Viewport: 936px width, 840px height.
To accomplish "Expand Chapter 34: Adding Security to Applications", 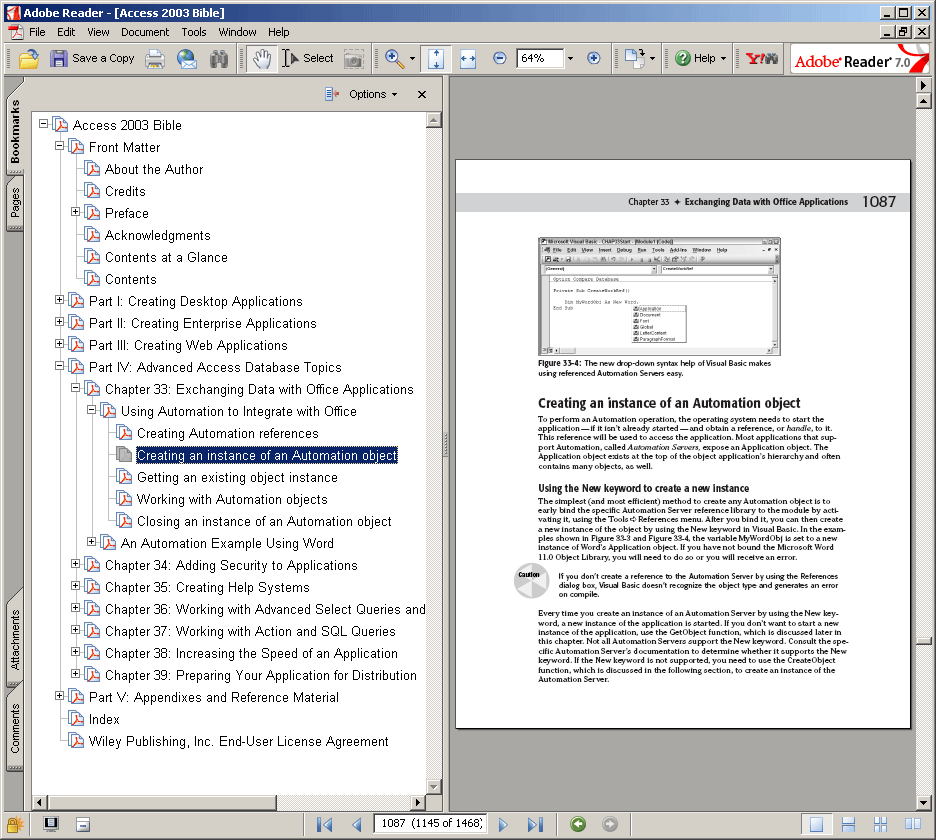I will [75, 564].
